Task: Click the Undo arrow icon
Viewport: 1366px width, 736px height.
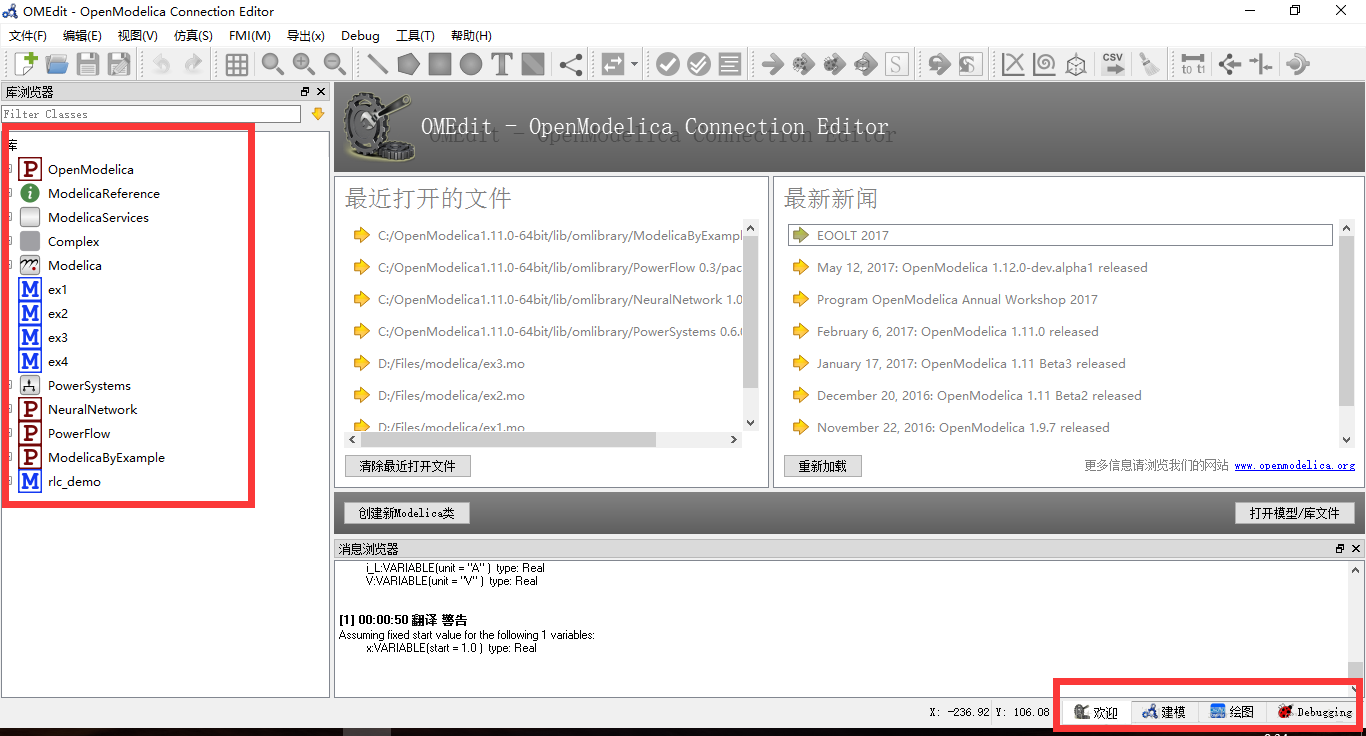Action: click(162, 65)
